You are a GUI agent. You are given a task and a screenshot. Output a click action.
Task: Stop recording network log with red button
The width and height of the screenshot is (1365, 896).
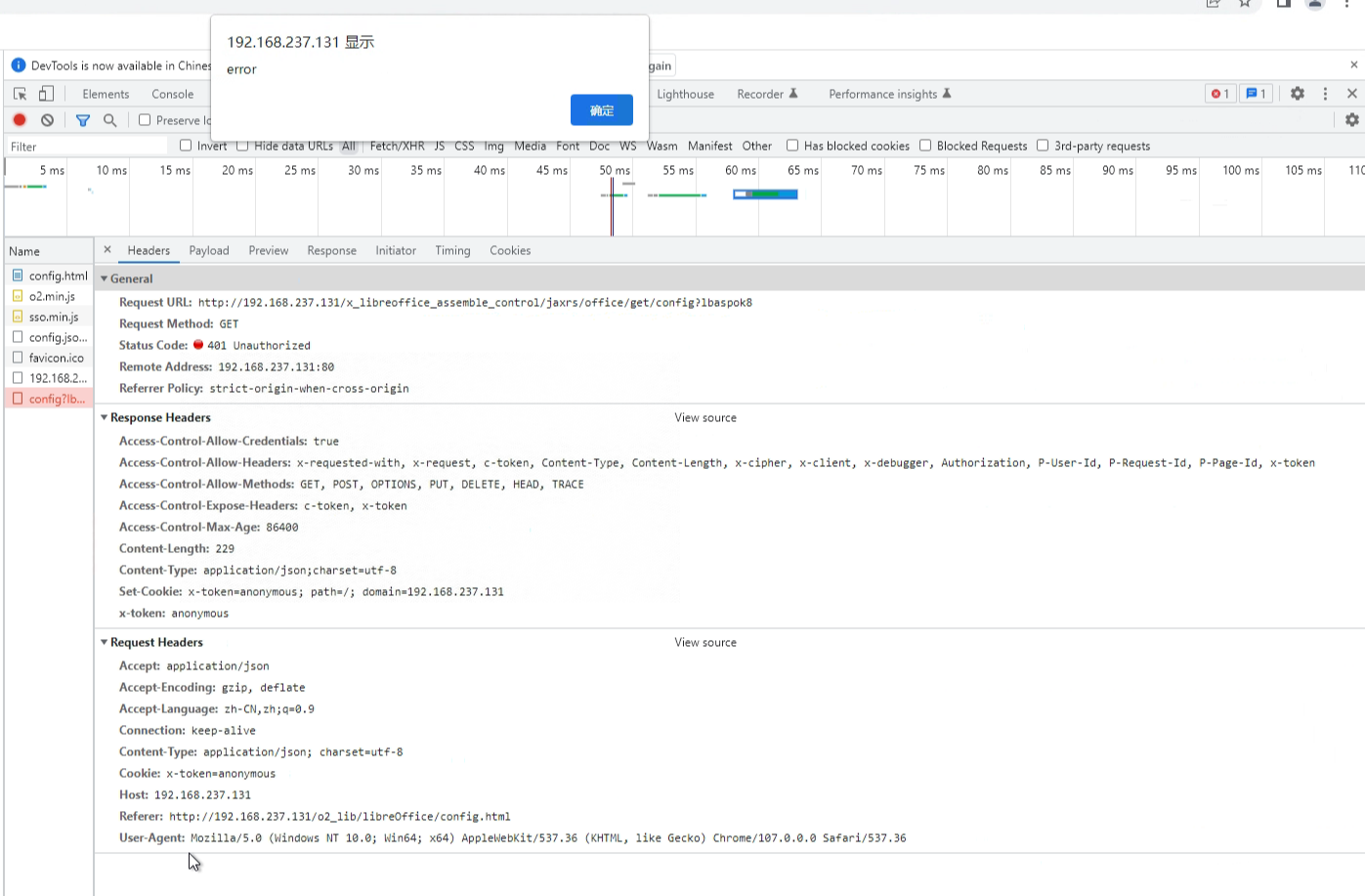20,120
